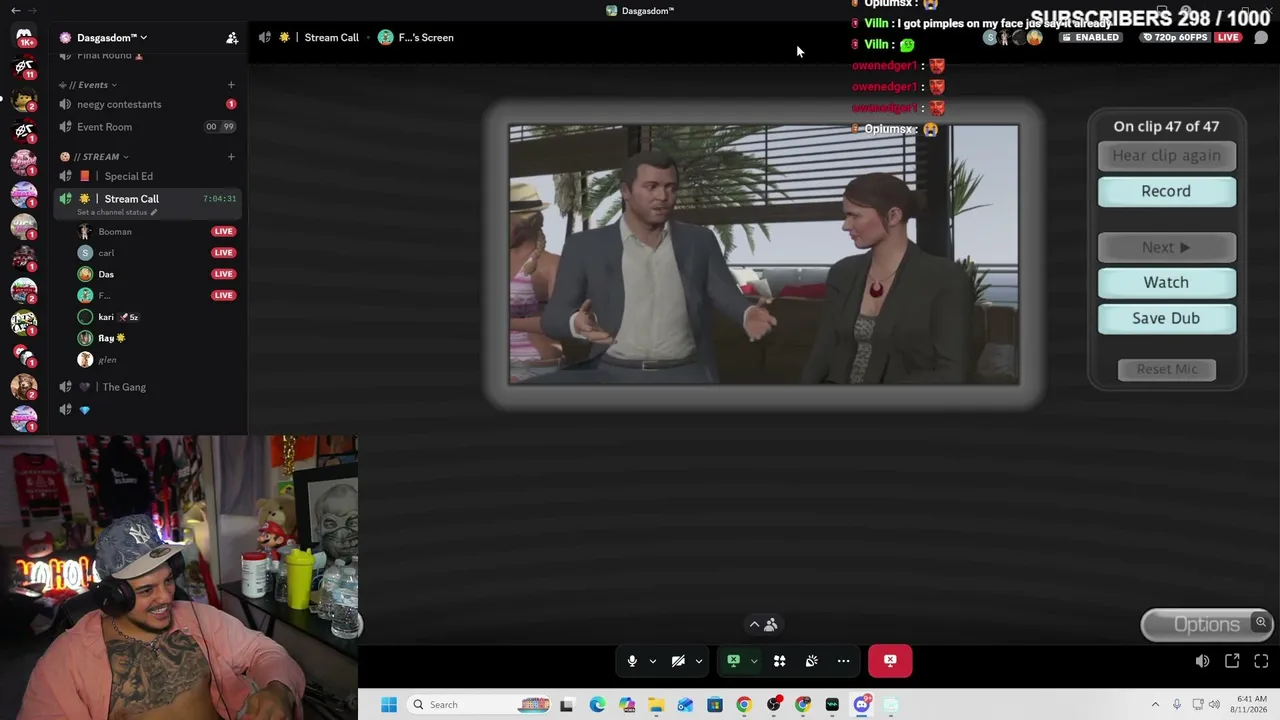Open File Explorer from the taskbar
1280x720 pixels.
(x=656, y=705)
